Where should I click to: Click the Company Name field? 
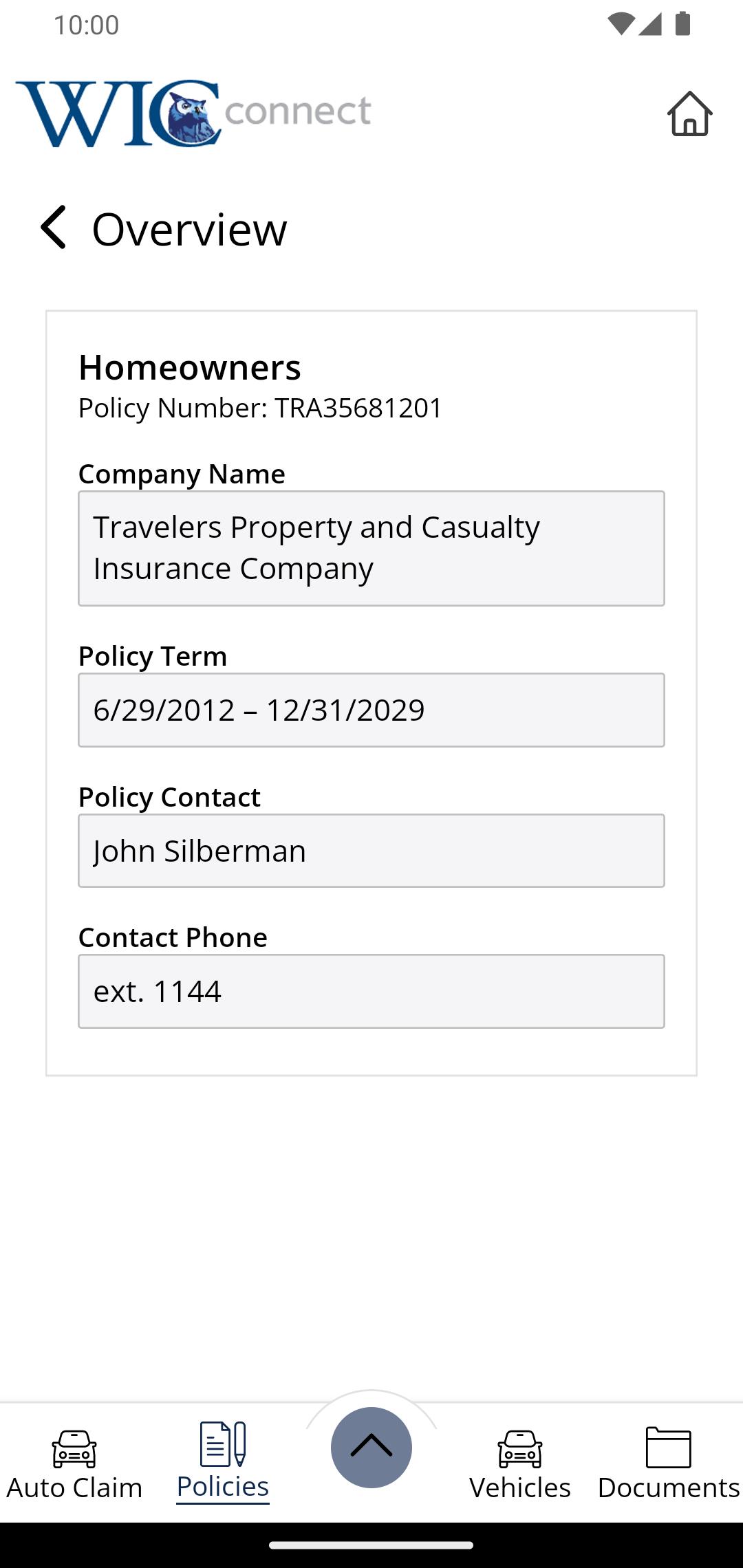coord(371,548)
